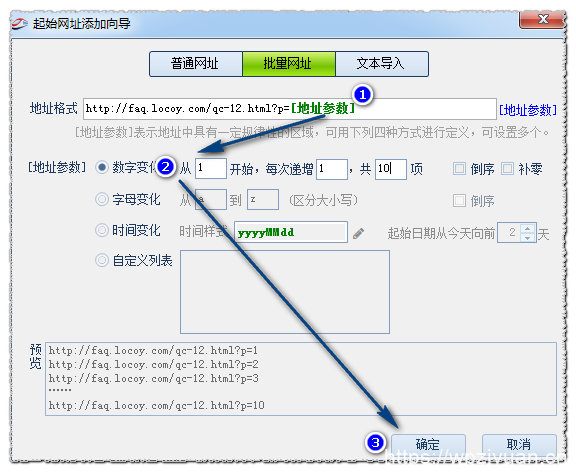Image resolution: width=576 pixels, height=472 pixels.
Task: Click the 确定 button
Action: coord(428,444)
